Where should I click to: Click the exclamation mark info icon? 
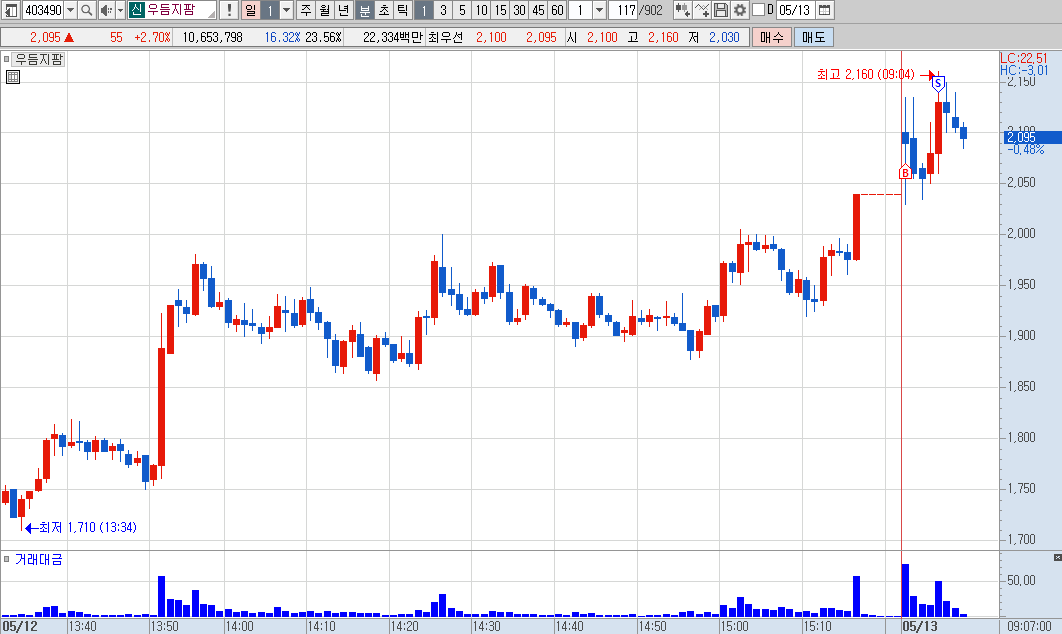229,10
